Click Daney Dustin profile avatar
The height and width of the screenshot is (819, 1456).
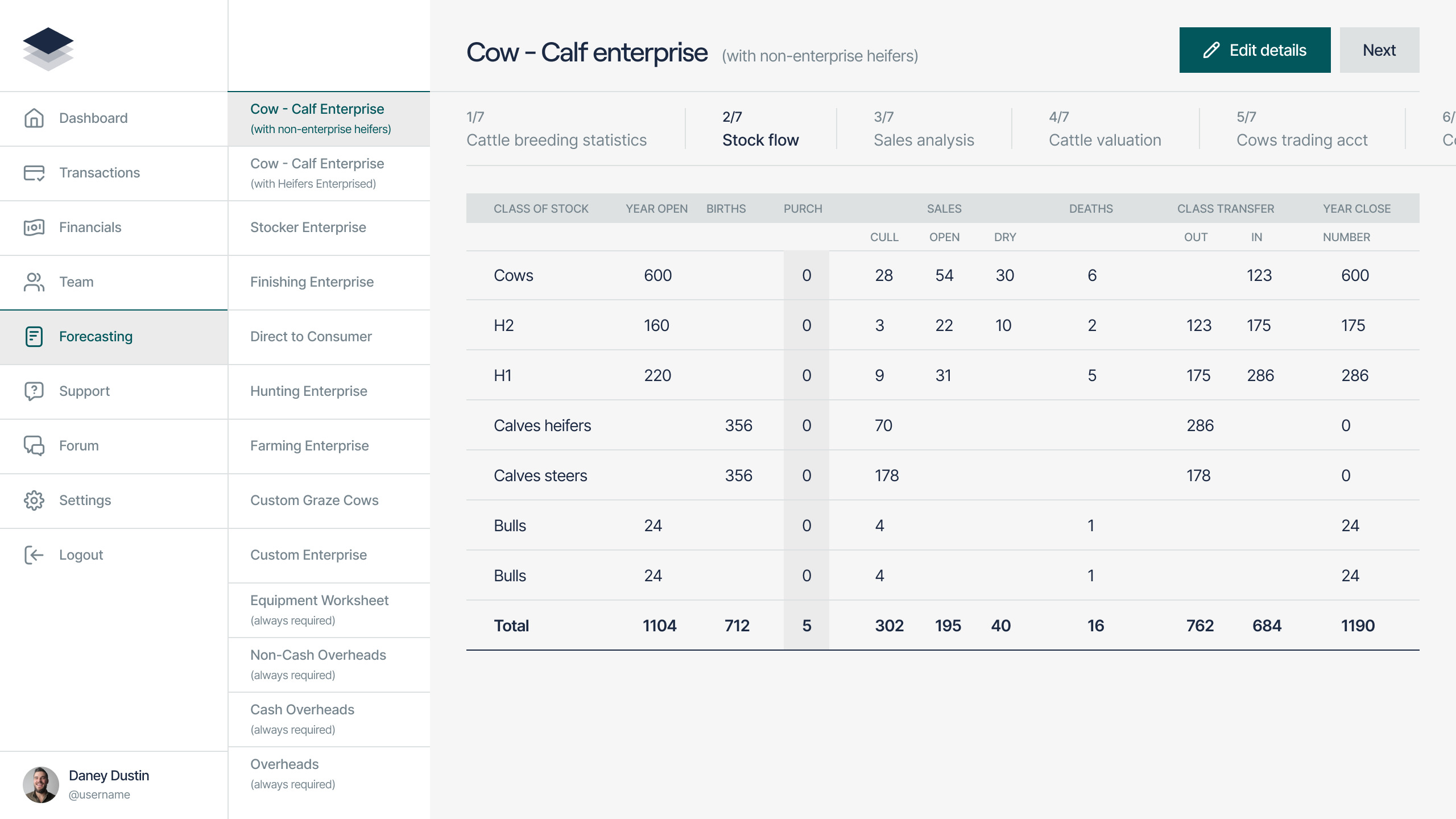click(x=41, y=785)
